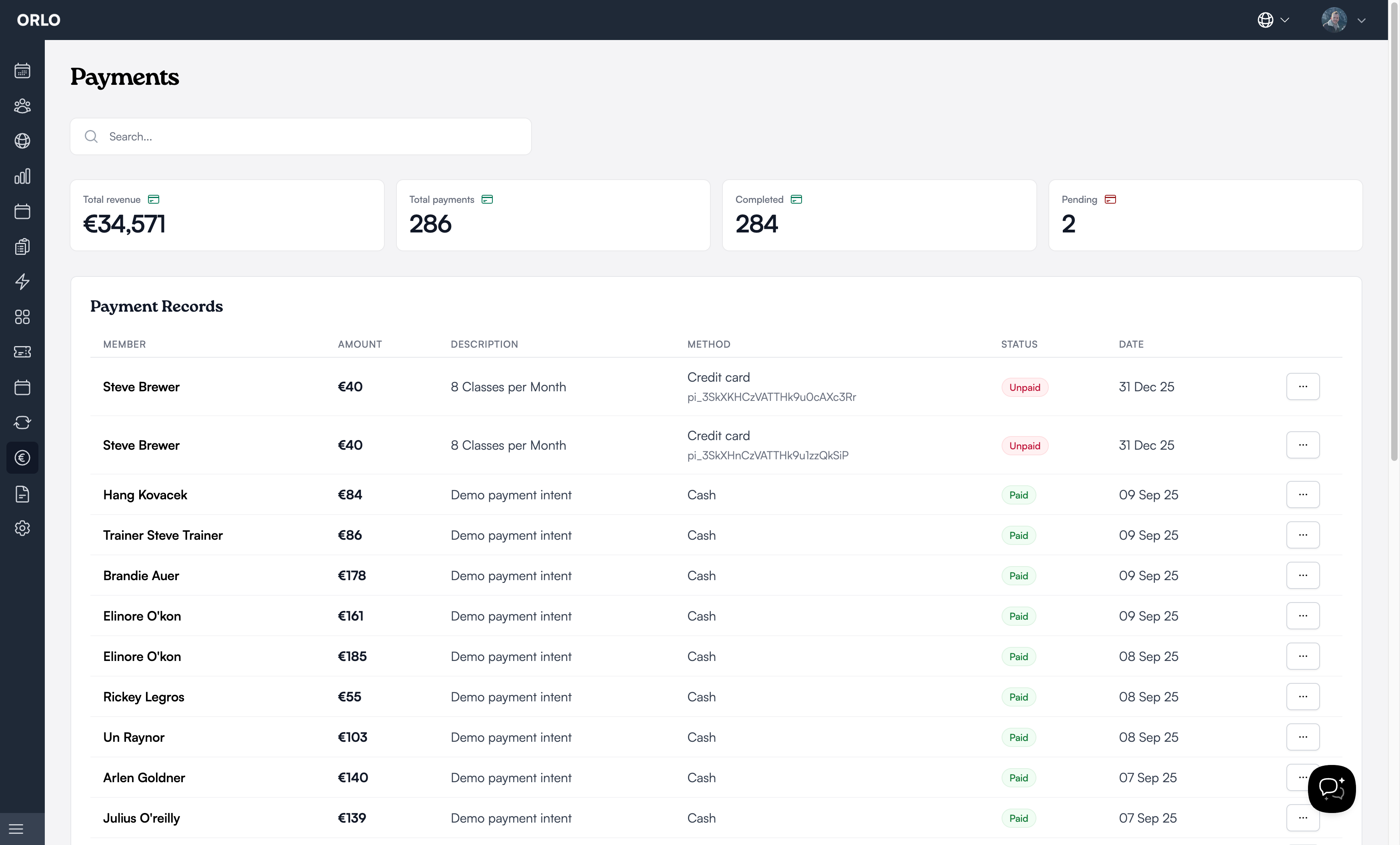
Task: Open the members icon in the sidebar
Action: 22,106
